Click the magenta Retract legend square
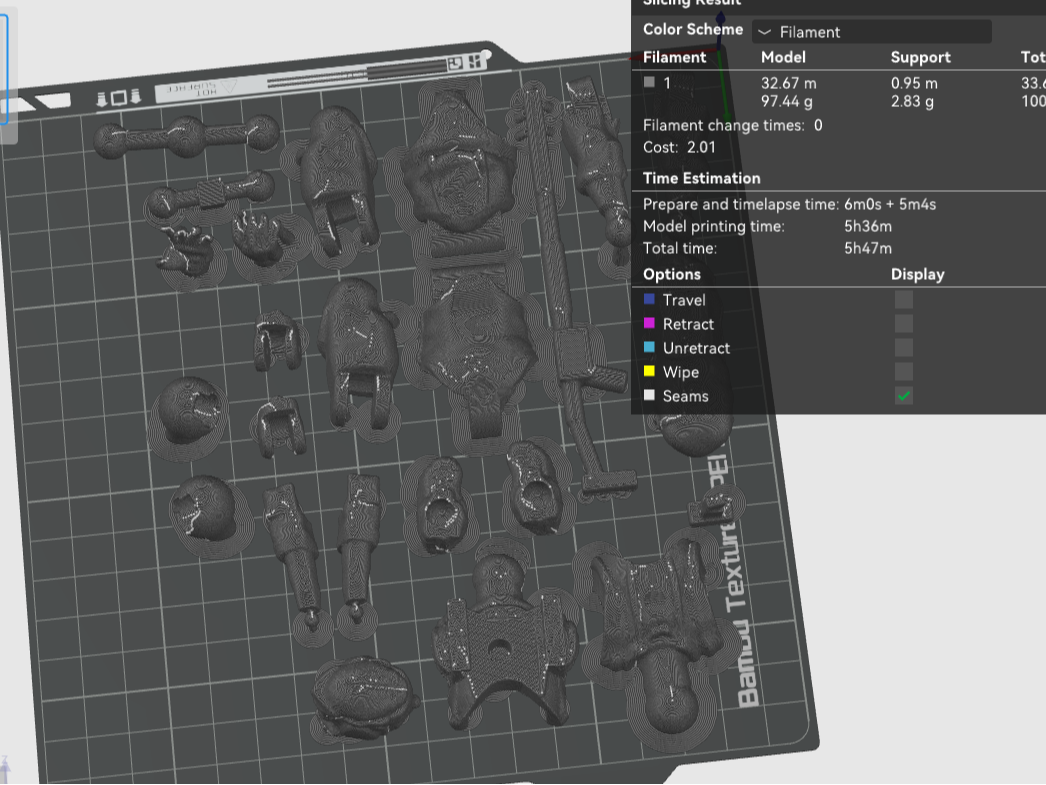 tap(649, 323)
